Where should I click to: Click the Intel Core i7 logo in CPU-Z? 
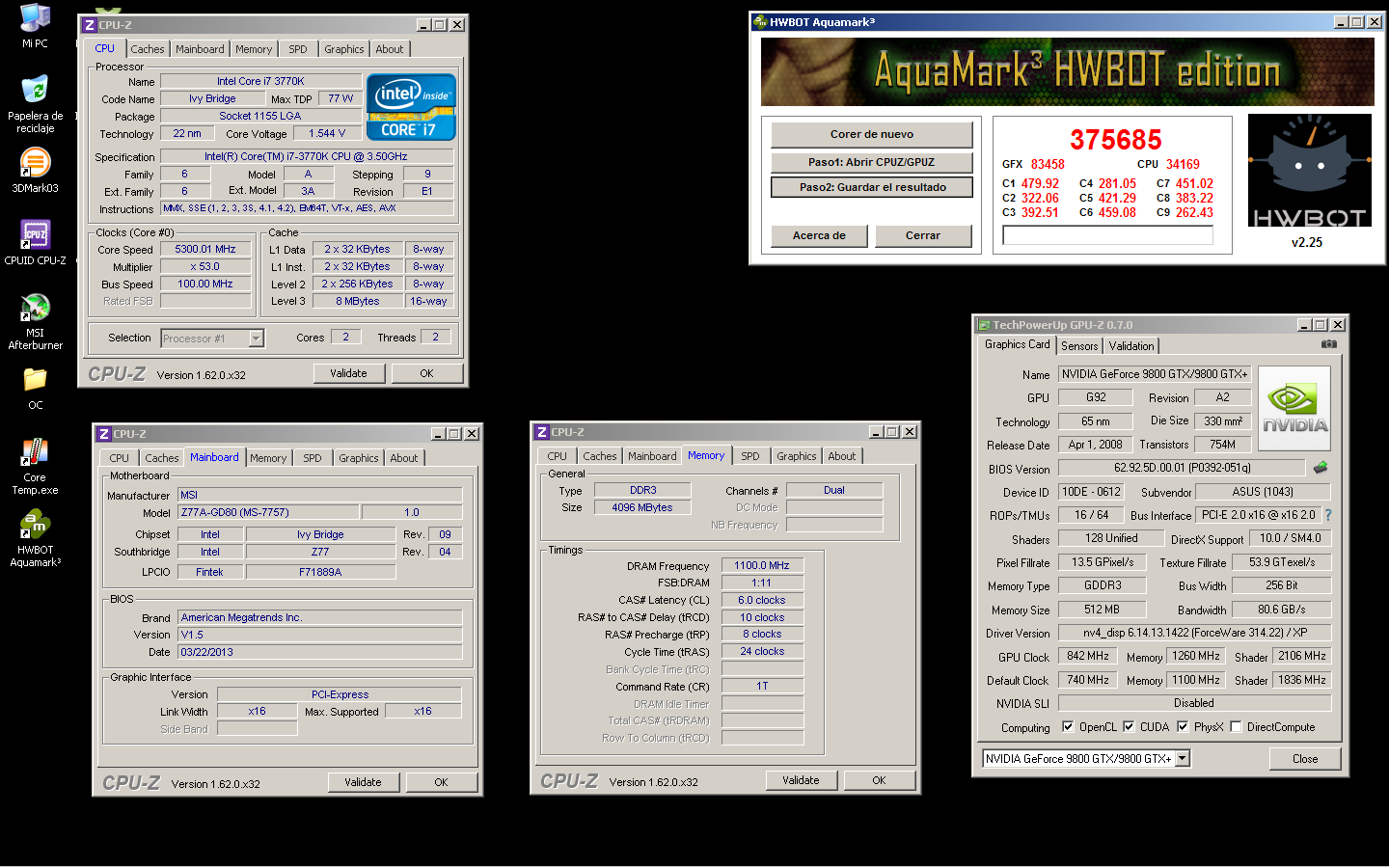[x=411, y=106]
